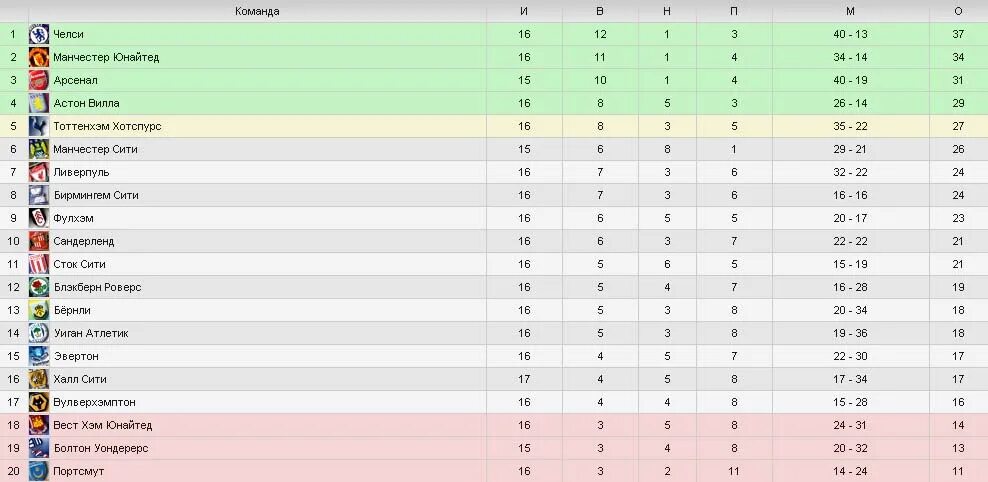This screenshot has width=988, height=482.
Task: Click the М goals column header
Action: 850,11
